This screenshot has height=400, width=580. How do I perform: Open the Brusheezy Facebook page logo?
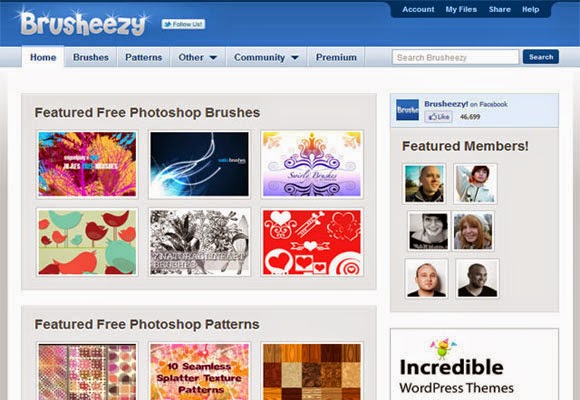click(x=407, y=110)
